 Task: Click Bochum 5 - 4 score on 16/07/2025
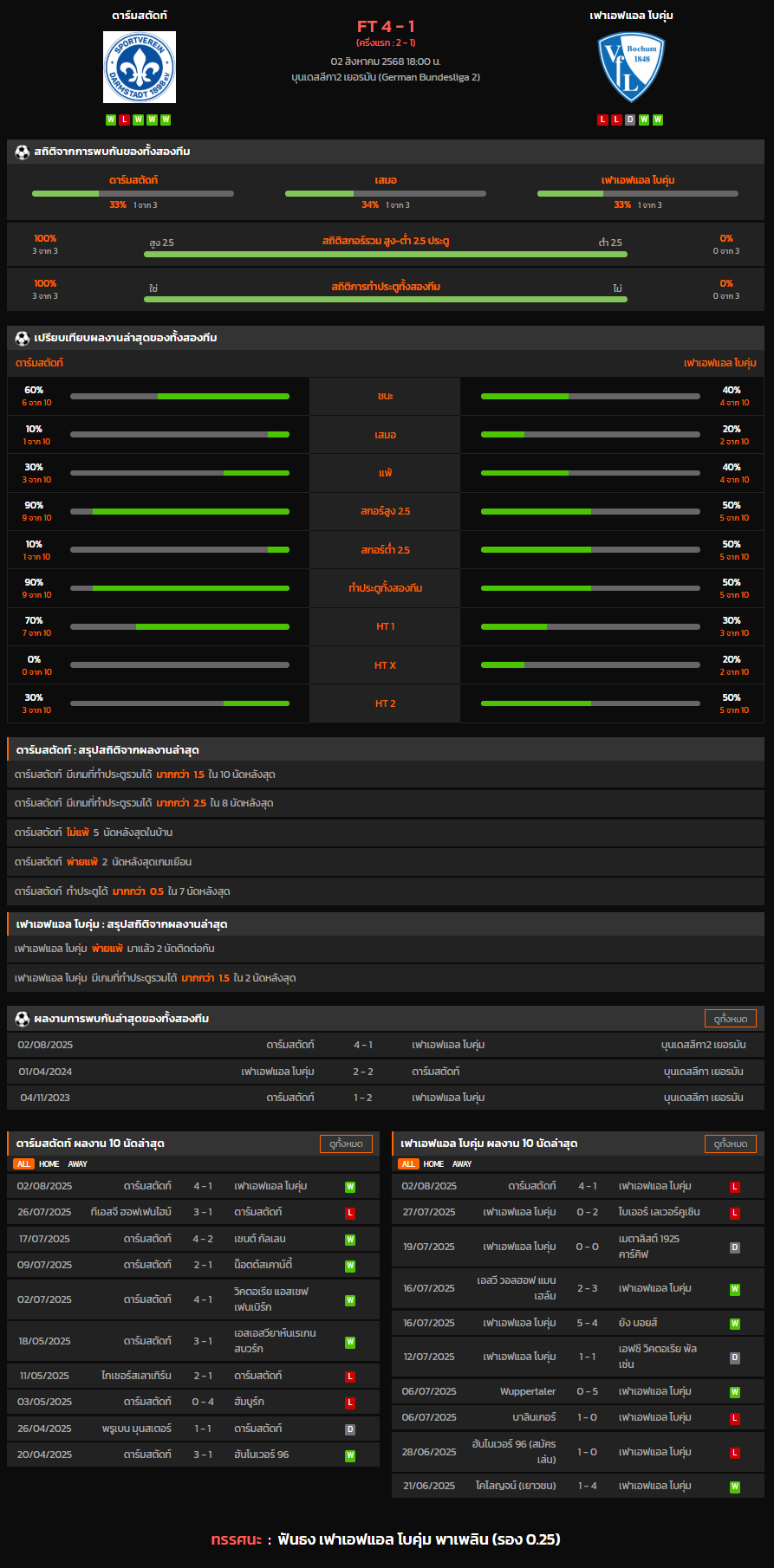click(x=588, y=1323)
